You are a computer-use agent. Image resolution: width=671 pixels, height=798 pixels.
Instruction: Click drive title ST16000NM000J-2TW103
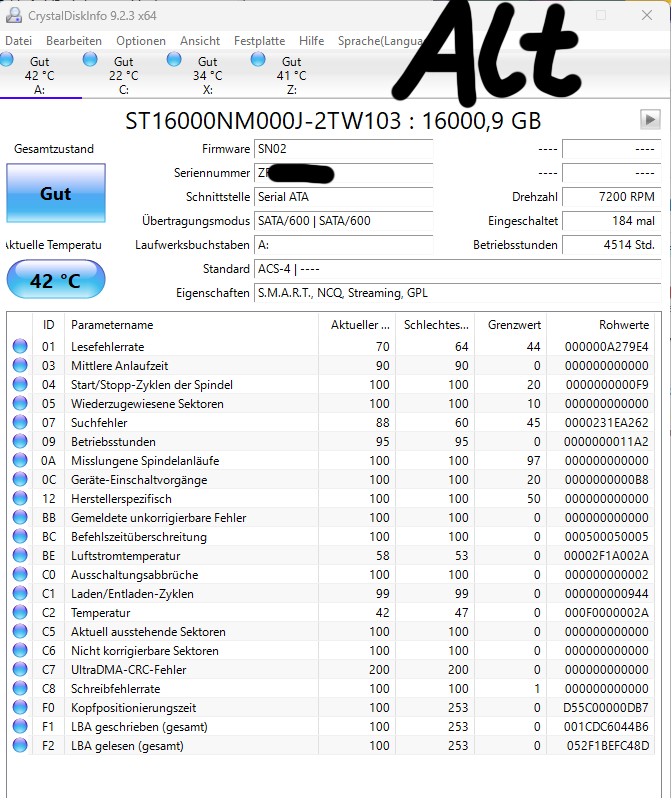263,121
